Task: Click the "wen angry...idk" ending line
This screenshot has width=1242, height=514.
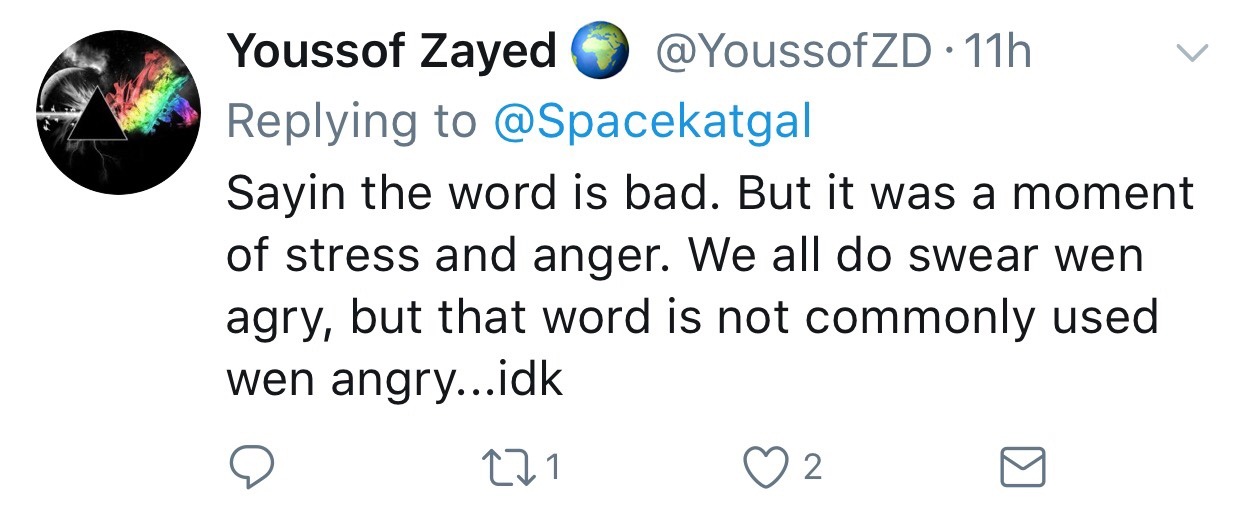Action: pyautogui.click(x=396, y=379)
